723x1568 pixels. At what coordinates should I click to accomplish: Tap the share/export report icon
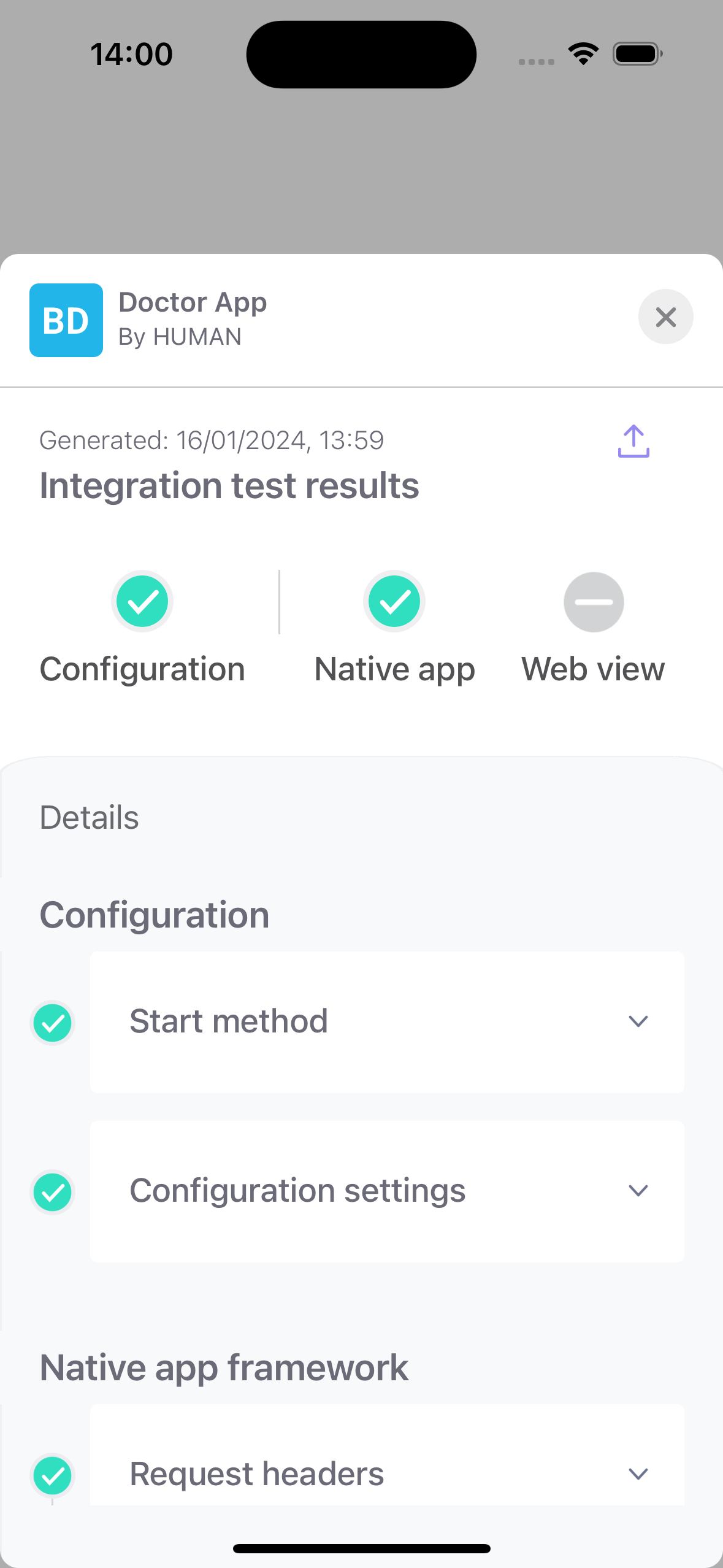tap(633, 440)
